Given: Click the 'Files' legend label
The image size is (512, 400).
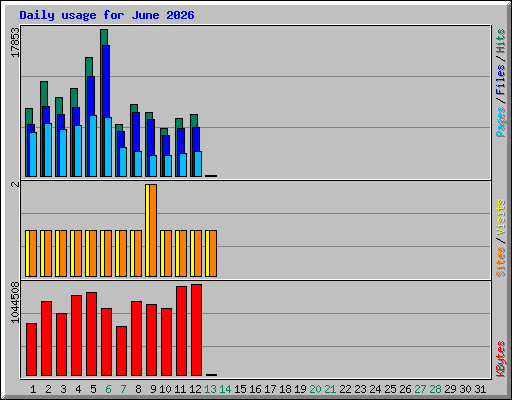Looking at the screenshot, I should point(500,80).
